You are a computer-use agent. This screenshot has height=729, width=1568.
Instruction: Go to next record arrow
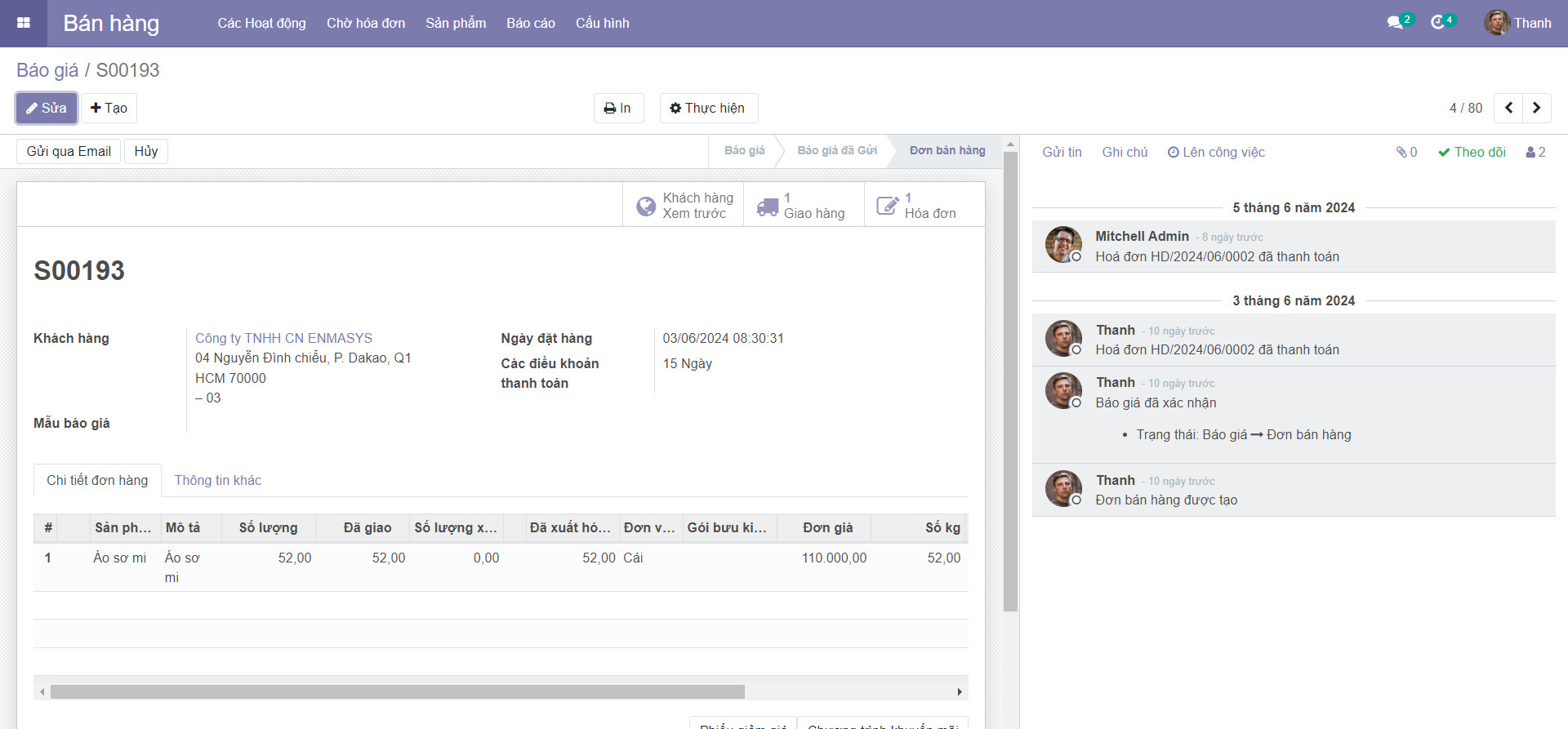1536,108
